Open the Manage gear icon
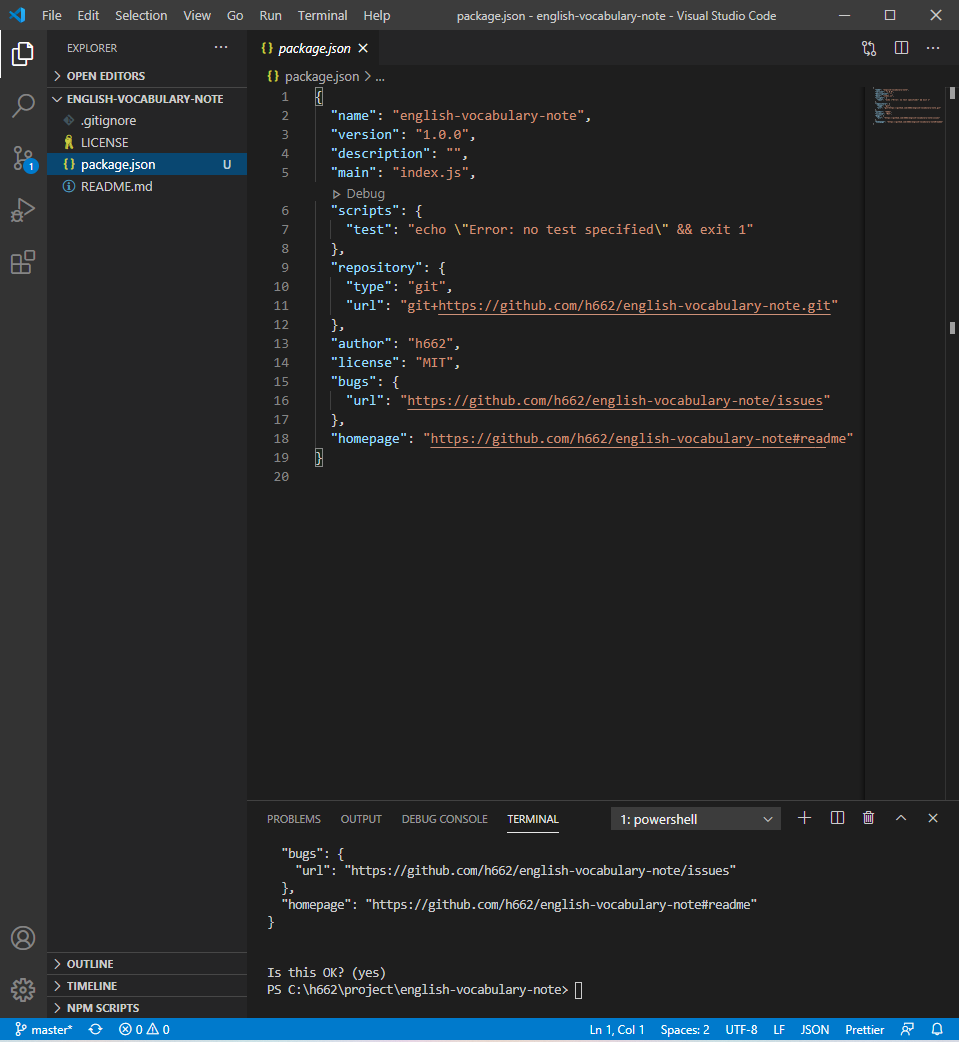This screenshot has width=959, height=1042. tap(23, 990)
